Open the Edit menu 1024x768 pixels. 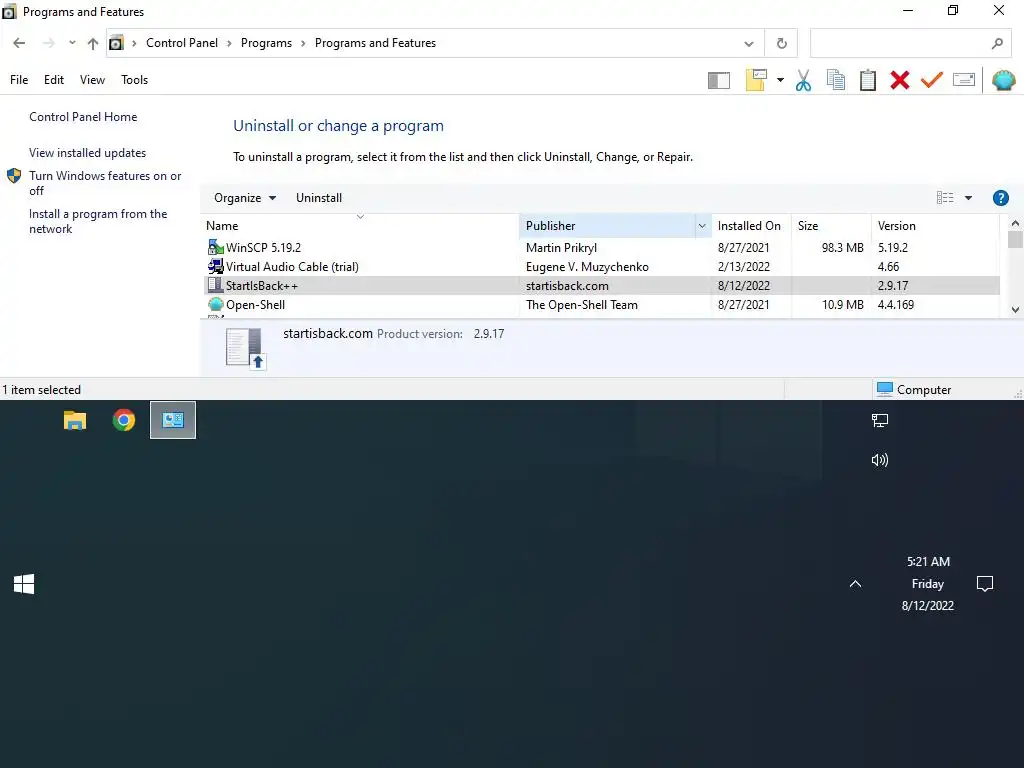(54, 80)
